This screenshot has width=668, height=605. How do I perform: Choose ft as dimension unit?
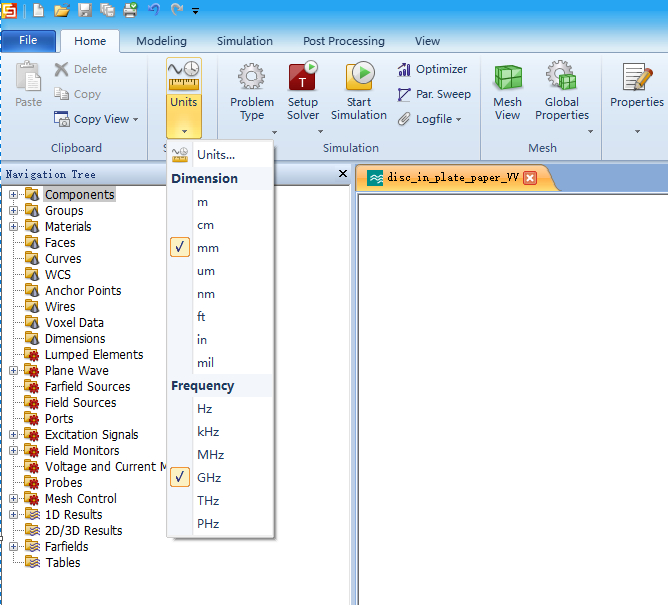220,317
